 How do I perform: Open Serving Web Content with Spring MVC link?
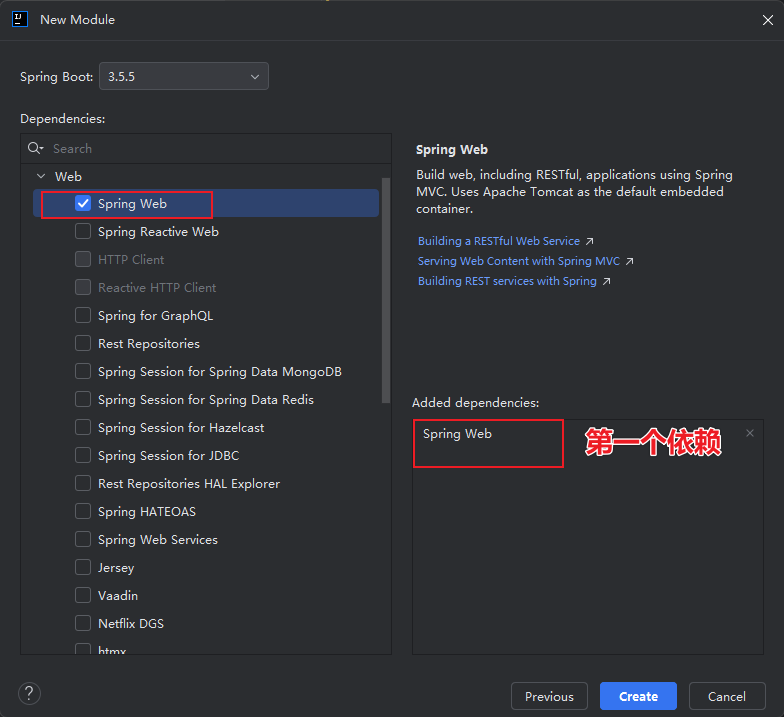point(518,261)
